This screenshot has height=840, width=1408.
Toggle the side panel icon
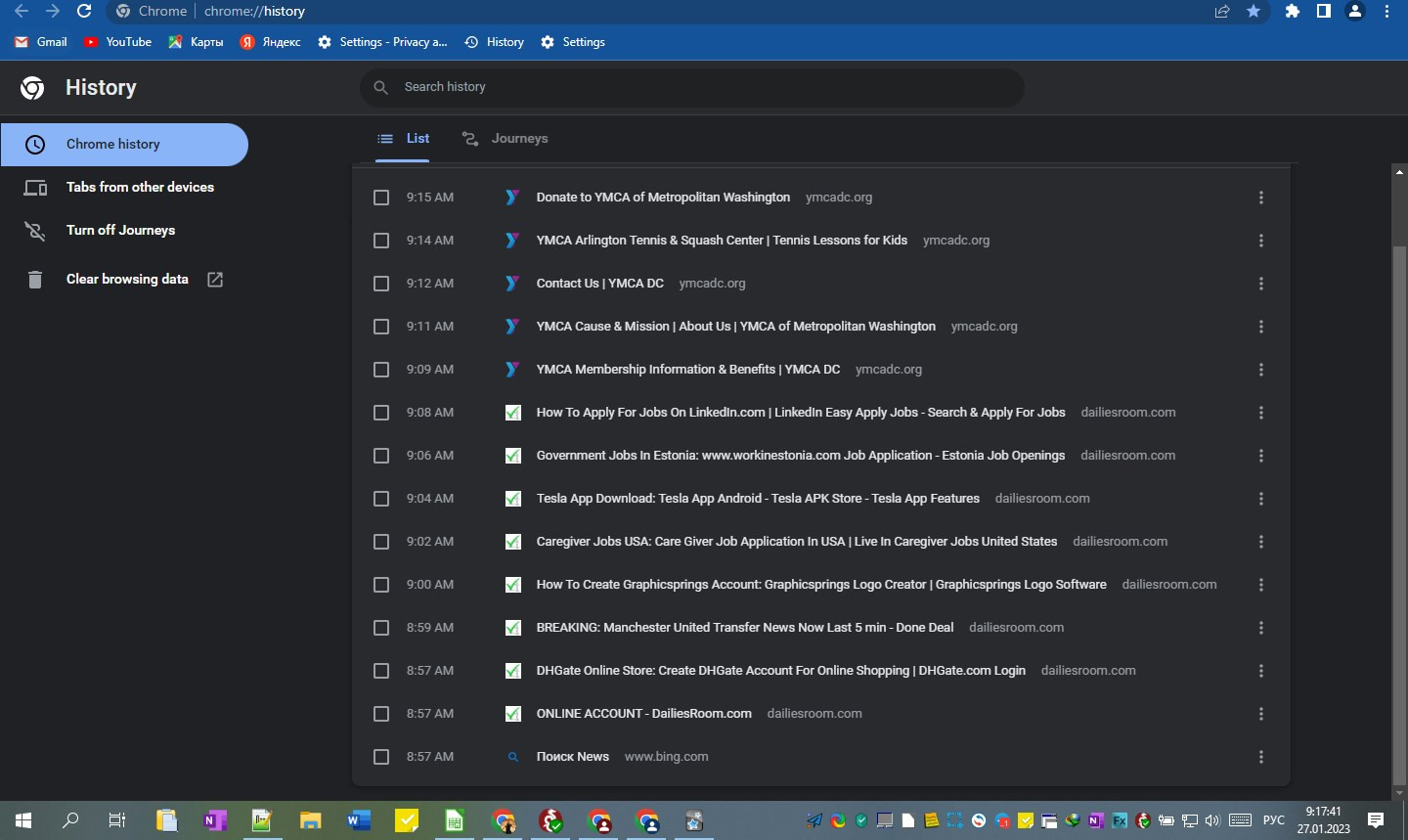click(x=1324, y=11)
